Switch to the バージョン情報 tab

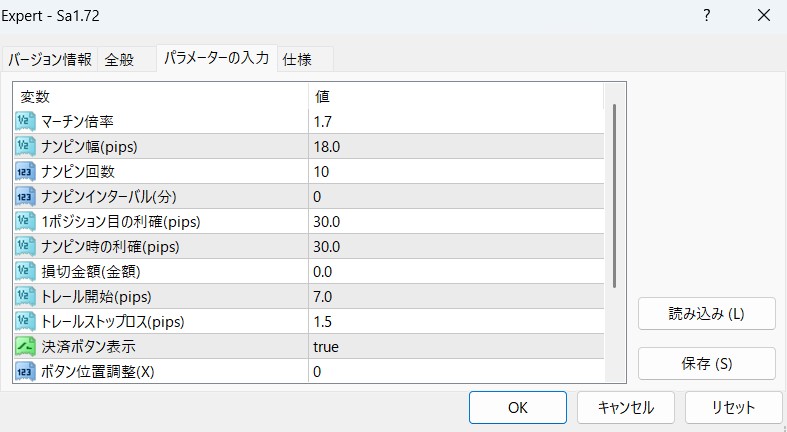click(50, 59)
